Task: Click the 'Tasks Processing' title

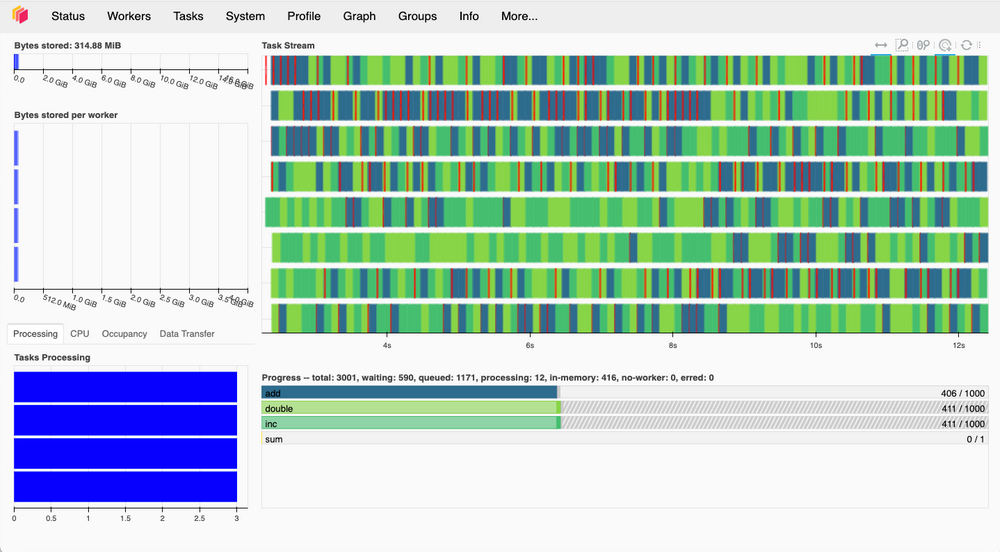Action: (52, 357)
